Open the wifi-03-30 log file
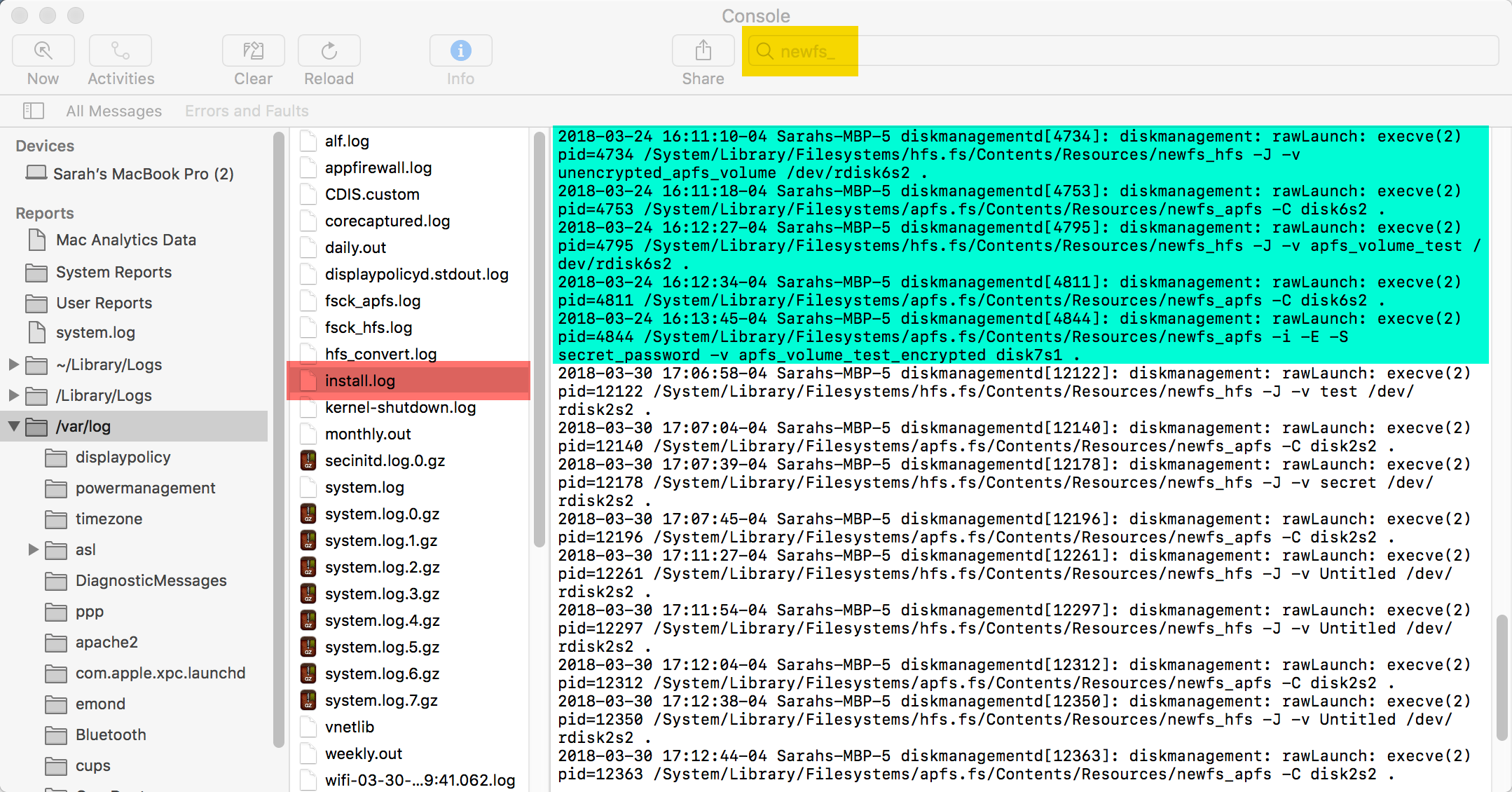The image size is (1512, 792). pyautogui.click(x=408, y=780)
